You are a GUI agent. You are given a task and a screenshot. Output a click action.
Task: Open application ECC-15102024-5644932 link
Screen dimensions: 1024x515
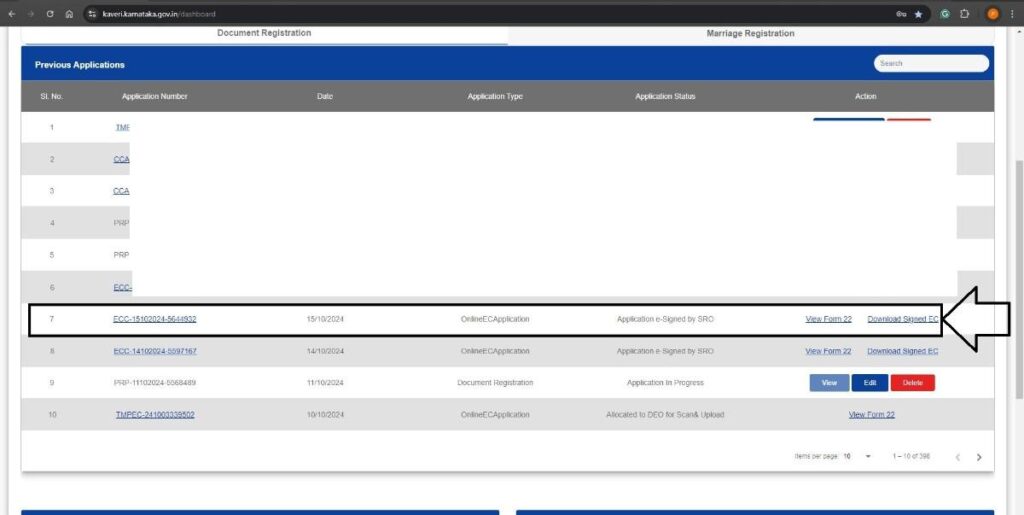click(x=154, y=320)
